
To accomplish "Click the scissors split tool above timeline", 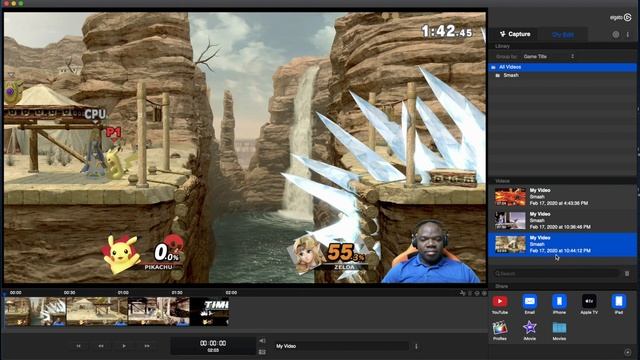I will pyautogui.click(x=462, y=293).
